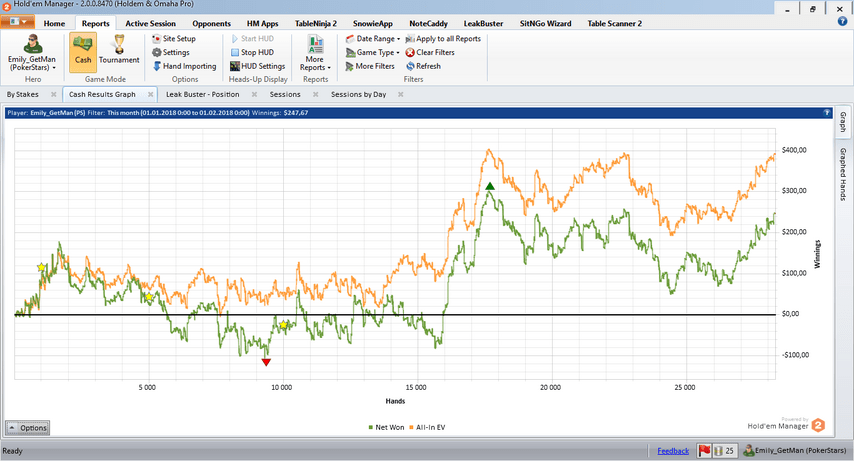Refresh the report data

(424, 66)
